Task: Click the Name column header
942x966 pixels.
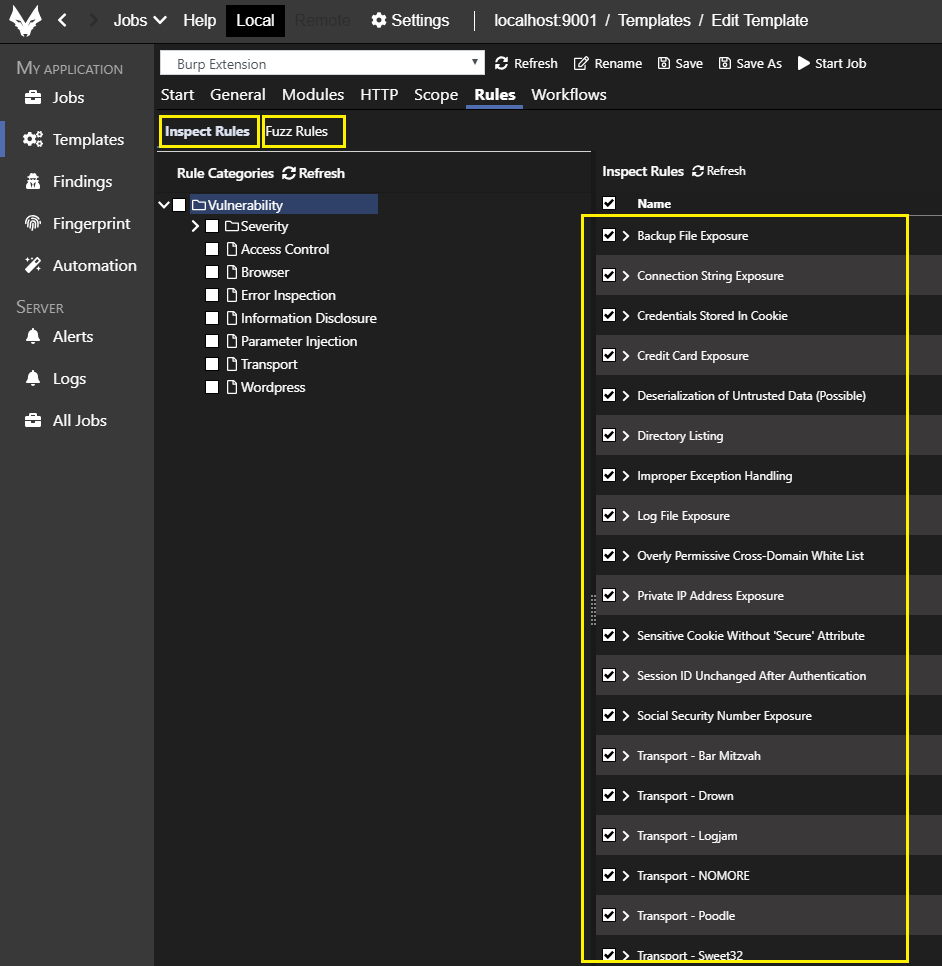Action: [x=654, y=203]
